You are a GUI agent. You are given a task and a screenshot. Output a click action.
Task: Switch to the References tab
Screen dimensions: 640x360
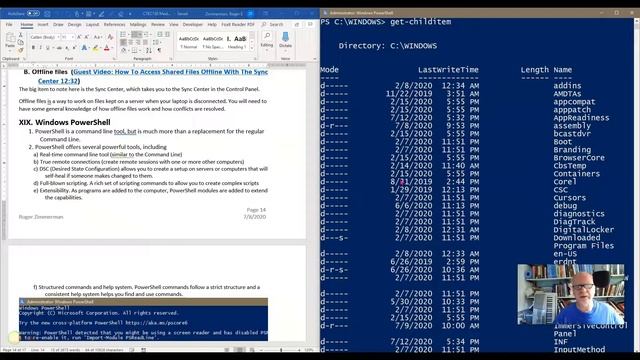[114, 24]
